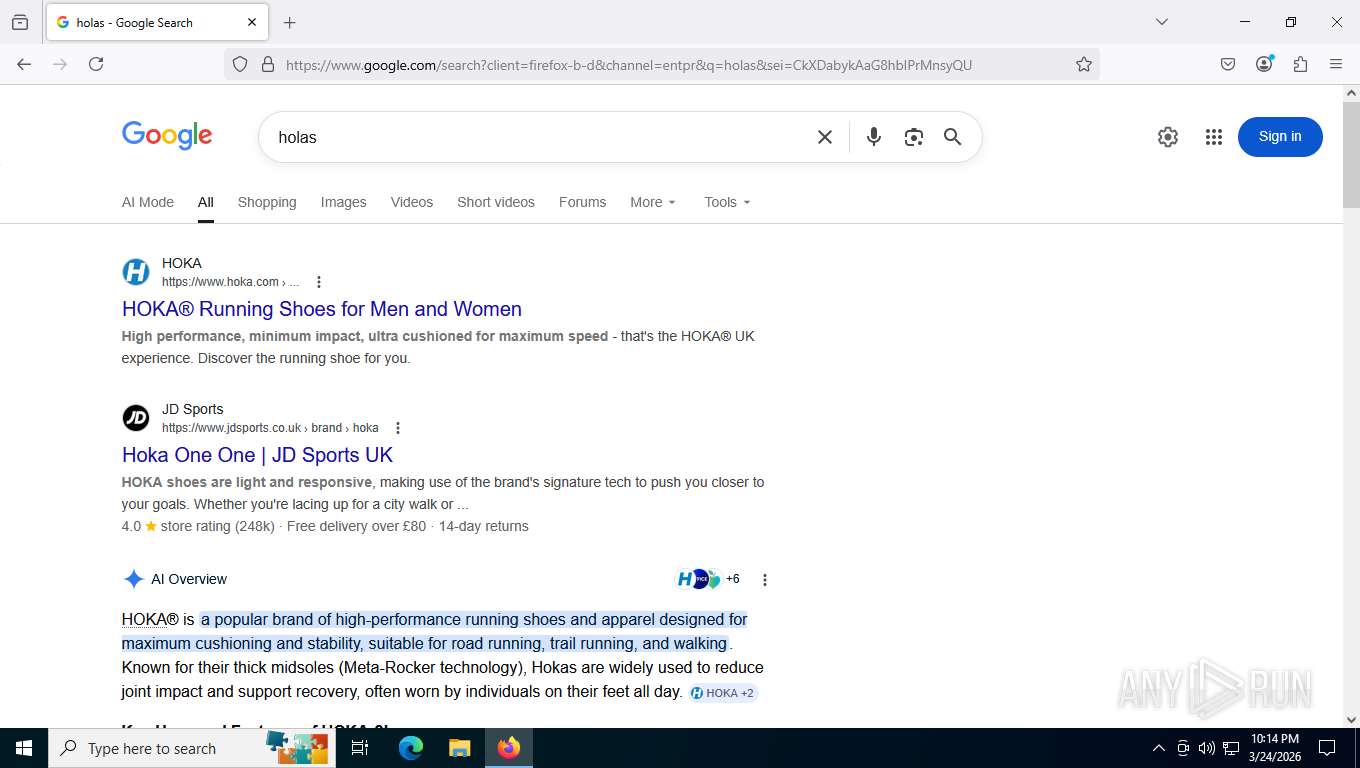Click the AI Overview heading
Screen dimensions: 1360x768
point(189,579)
